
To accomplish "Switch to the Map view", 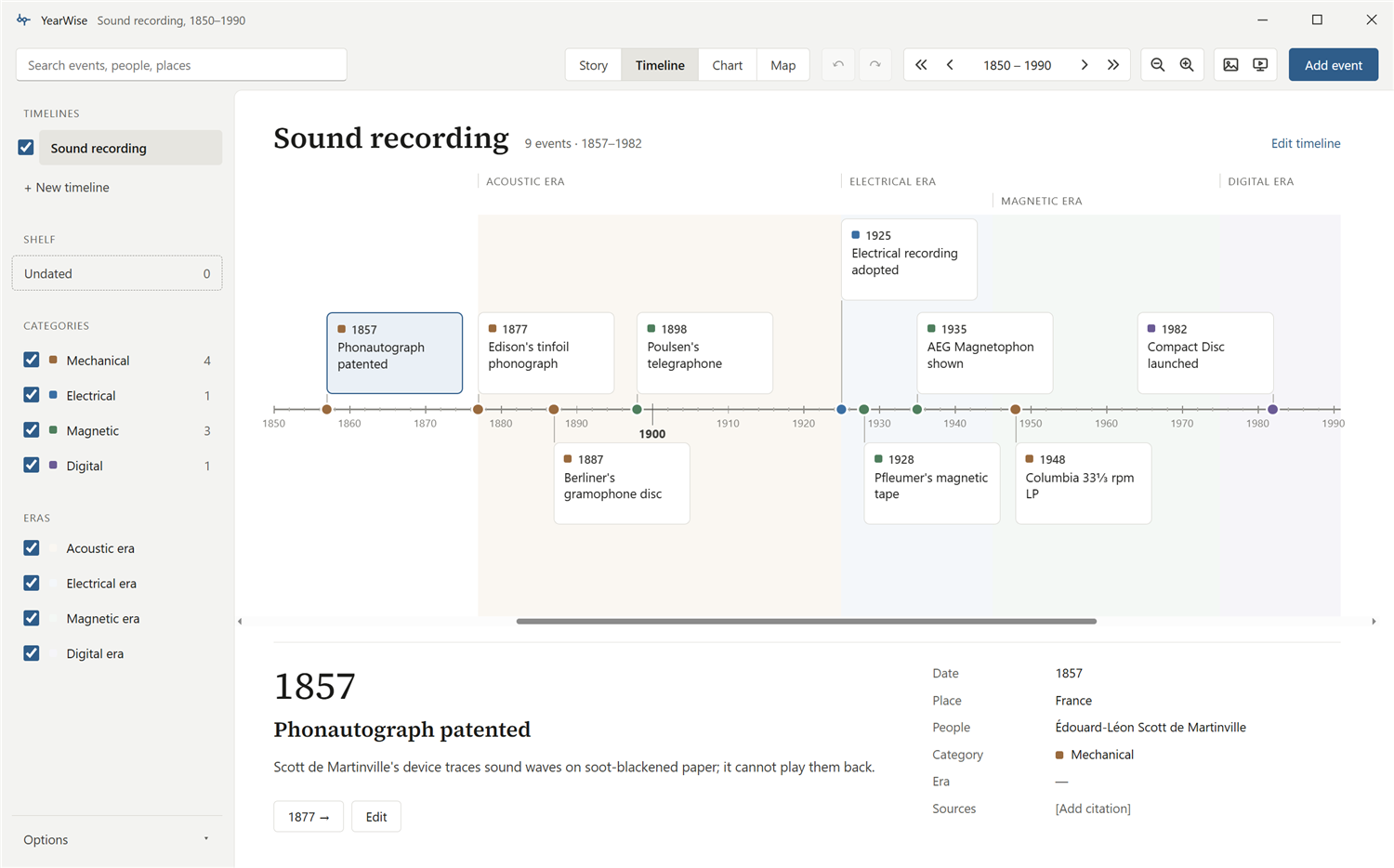I will coord(782,65).
